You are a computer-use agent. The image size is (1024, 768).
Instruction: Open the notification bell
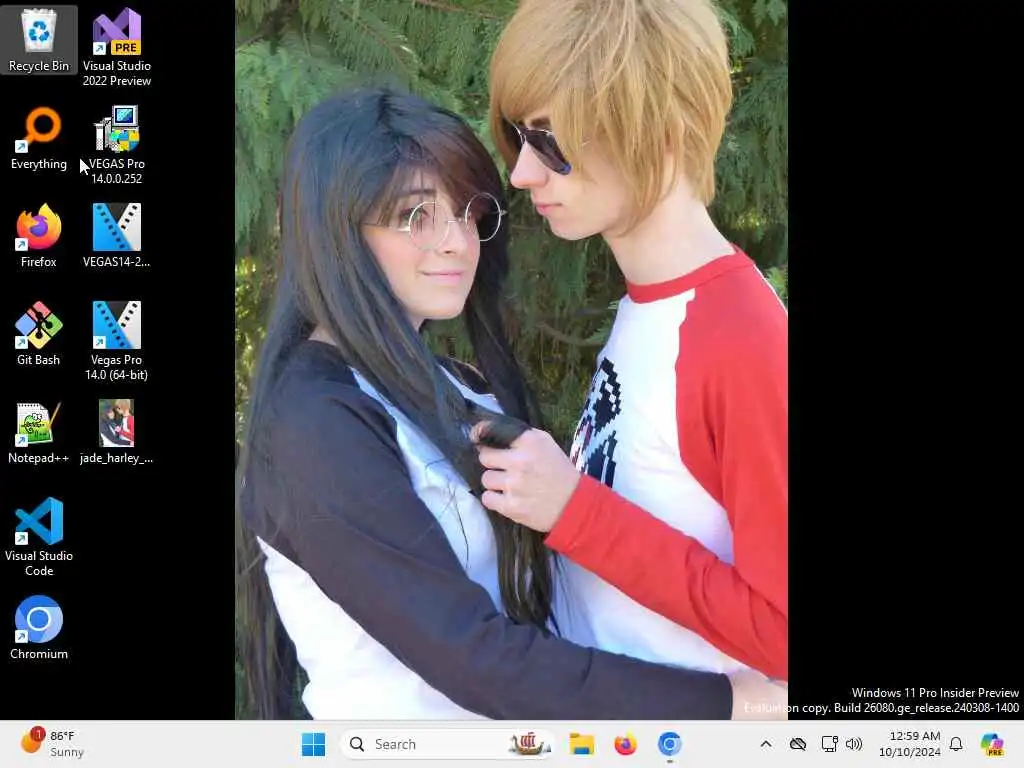pyautogui.click(x=956, y=744)
